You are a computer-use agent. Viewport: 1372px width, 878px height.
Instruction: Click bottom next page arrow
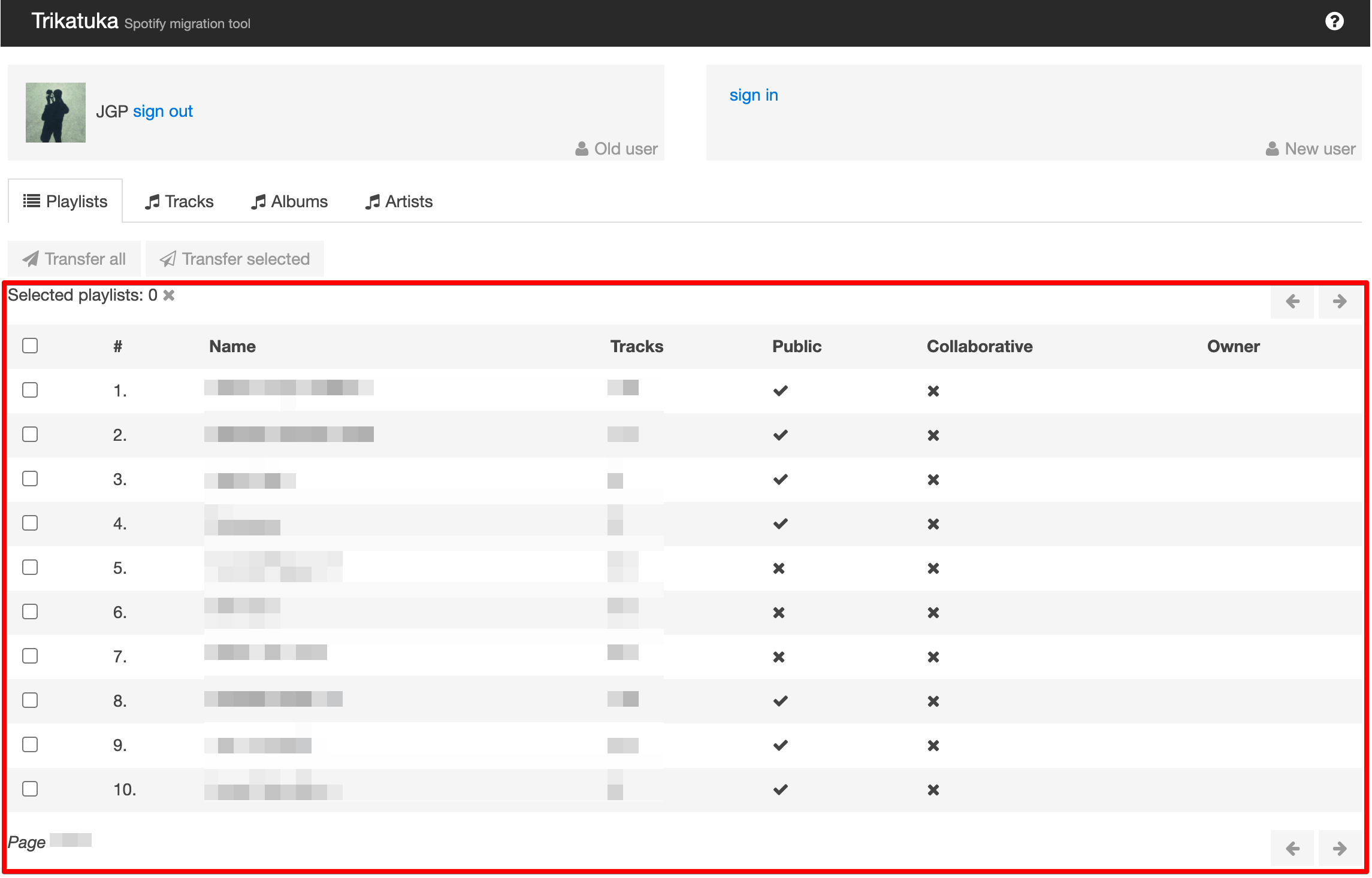tap(1340, 848)
